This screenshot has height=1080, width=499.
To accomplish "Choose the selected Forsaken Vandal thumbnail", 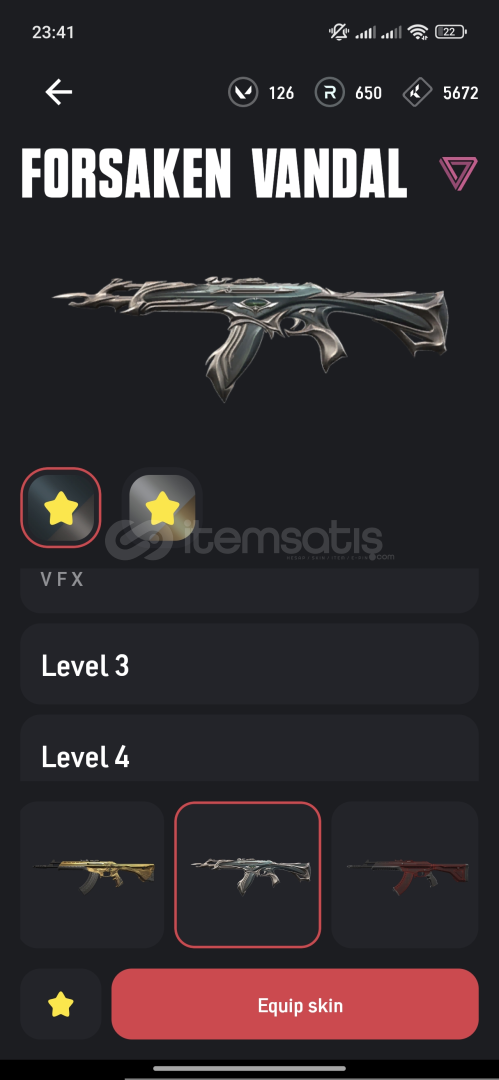I will click(248, 875).
